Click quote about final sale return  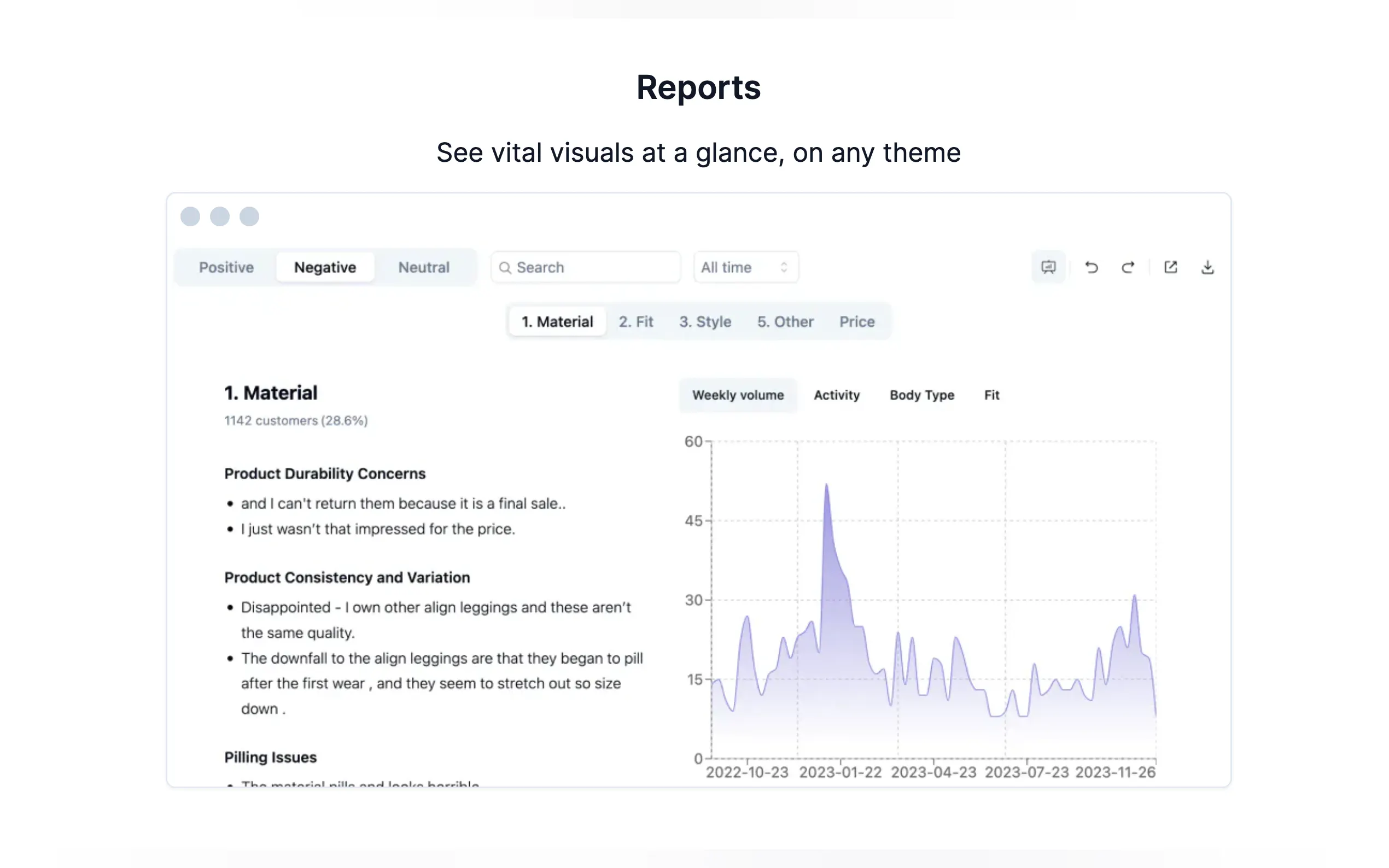click(403, 503)
